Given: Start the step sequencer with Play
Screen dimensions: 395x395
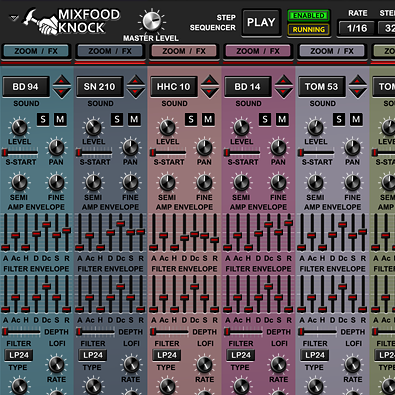Looking at the screenshot, I should point(261,22).
